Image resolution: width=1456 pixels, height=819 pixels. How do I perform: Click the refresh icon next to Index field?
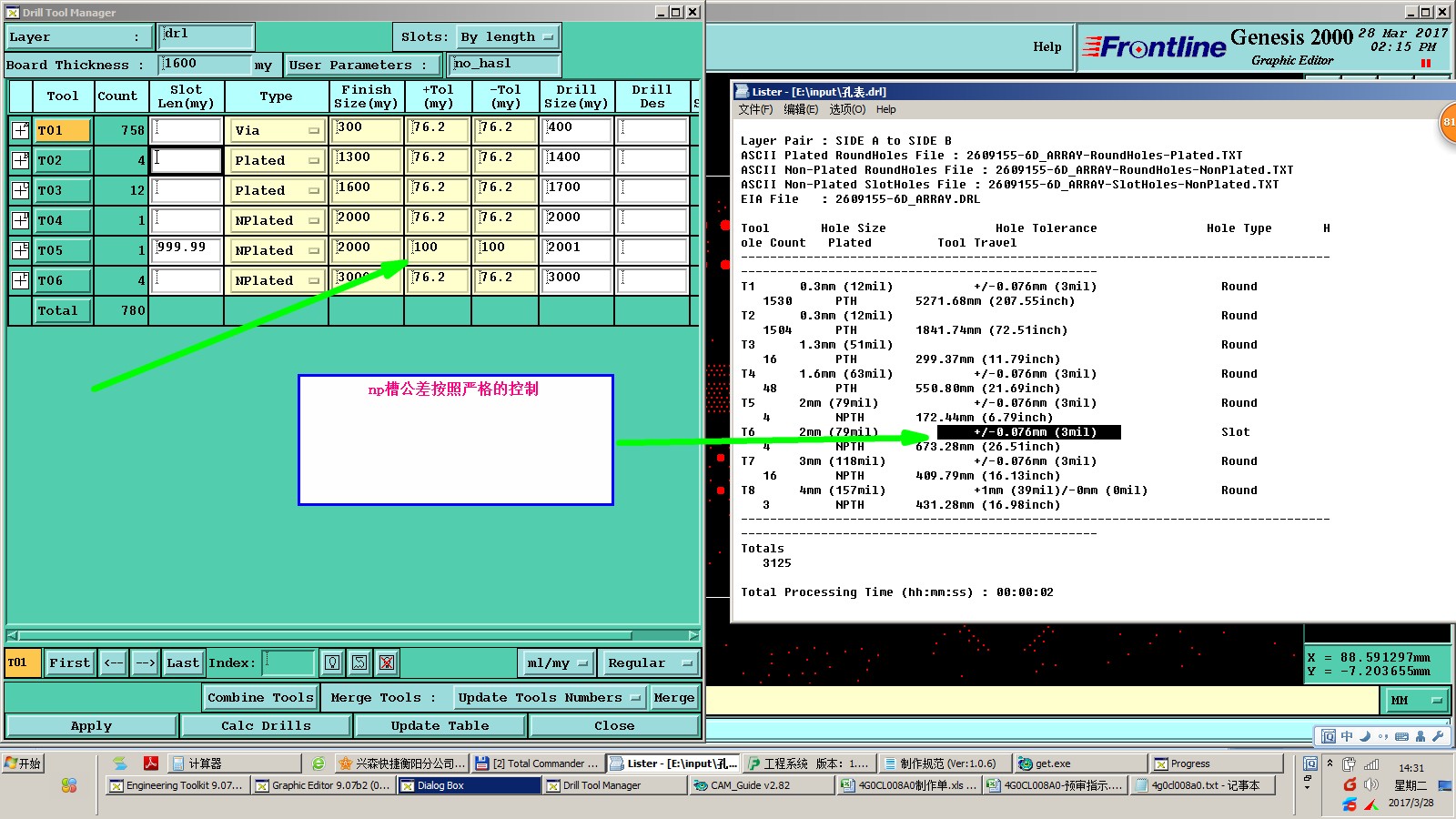coord(359,662)
